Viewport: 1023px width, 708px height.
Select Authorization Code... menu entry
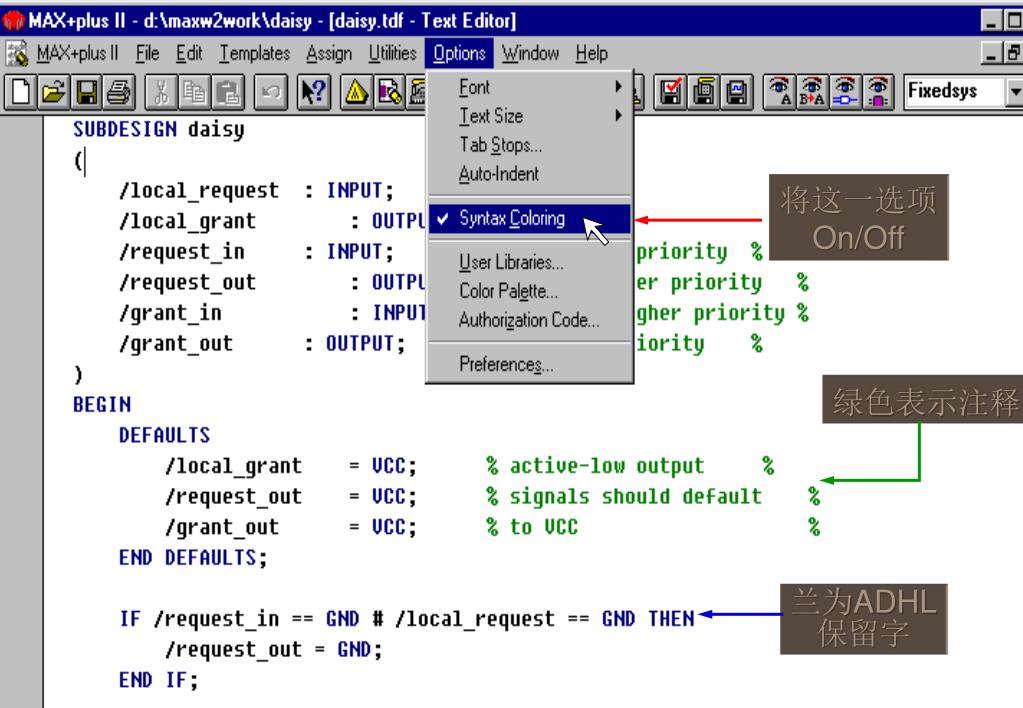pyautogui.click(x=529, y=320)
